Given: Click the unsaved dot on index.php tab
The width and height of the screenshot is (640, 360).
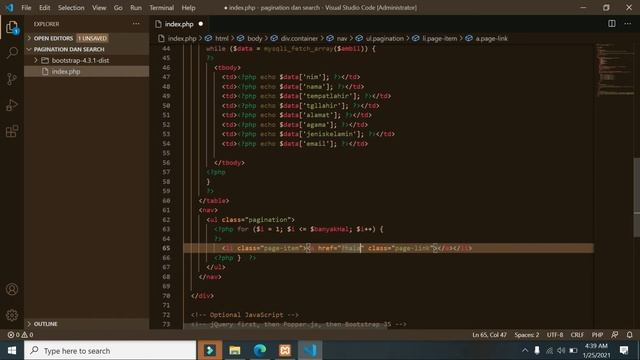Looking at the screenshot, I should pyautogui.click(x=200, y=24).
